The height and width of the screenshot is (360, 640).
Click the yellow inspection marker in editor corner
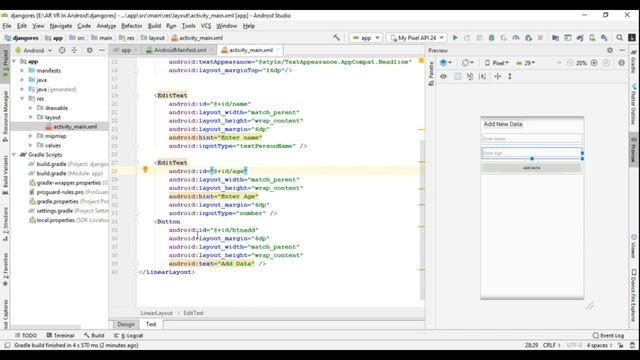point(421,61)
